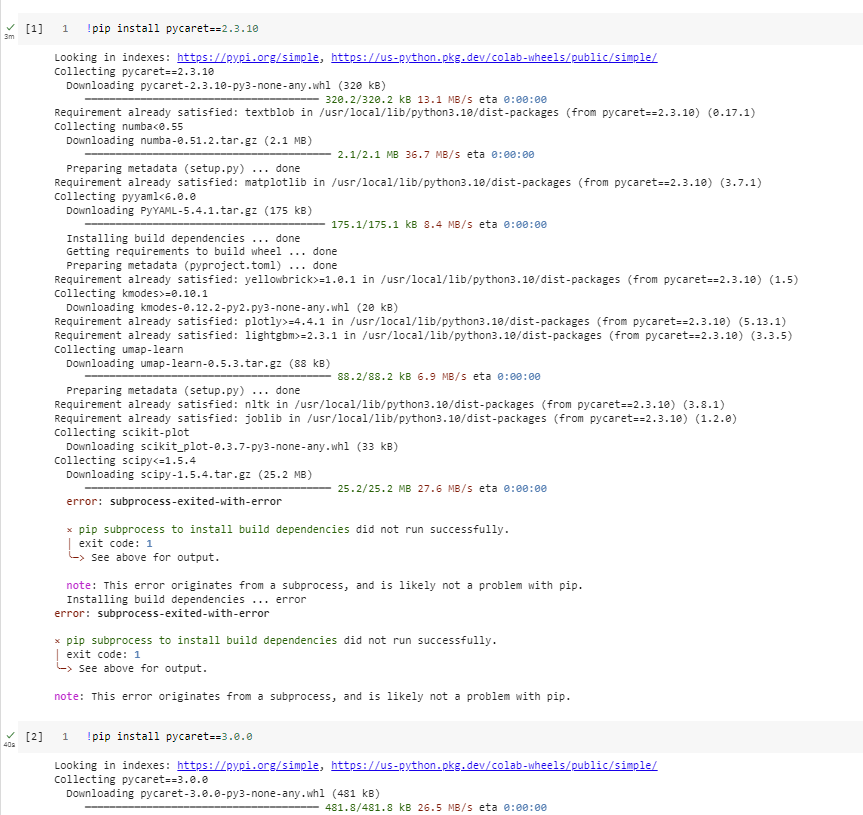The width and height of the screenshot is (863, 815).
Task: Click the execution count [2] indicator
Action: pyautogui.click(x=34, y=735)
